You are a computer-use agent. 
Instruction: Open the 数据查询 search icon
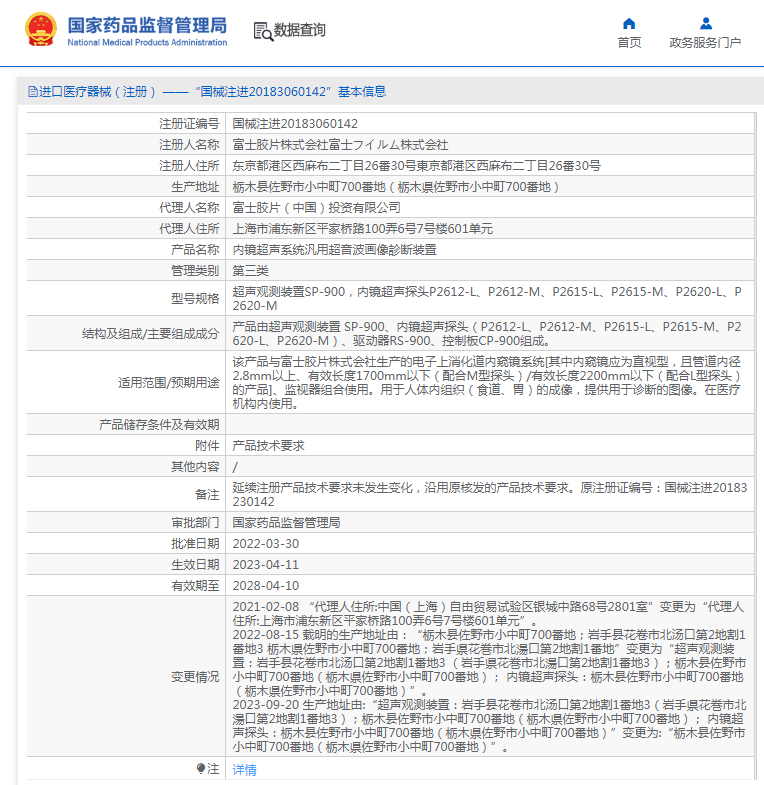coord(263,31)
